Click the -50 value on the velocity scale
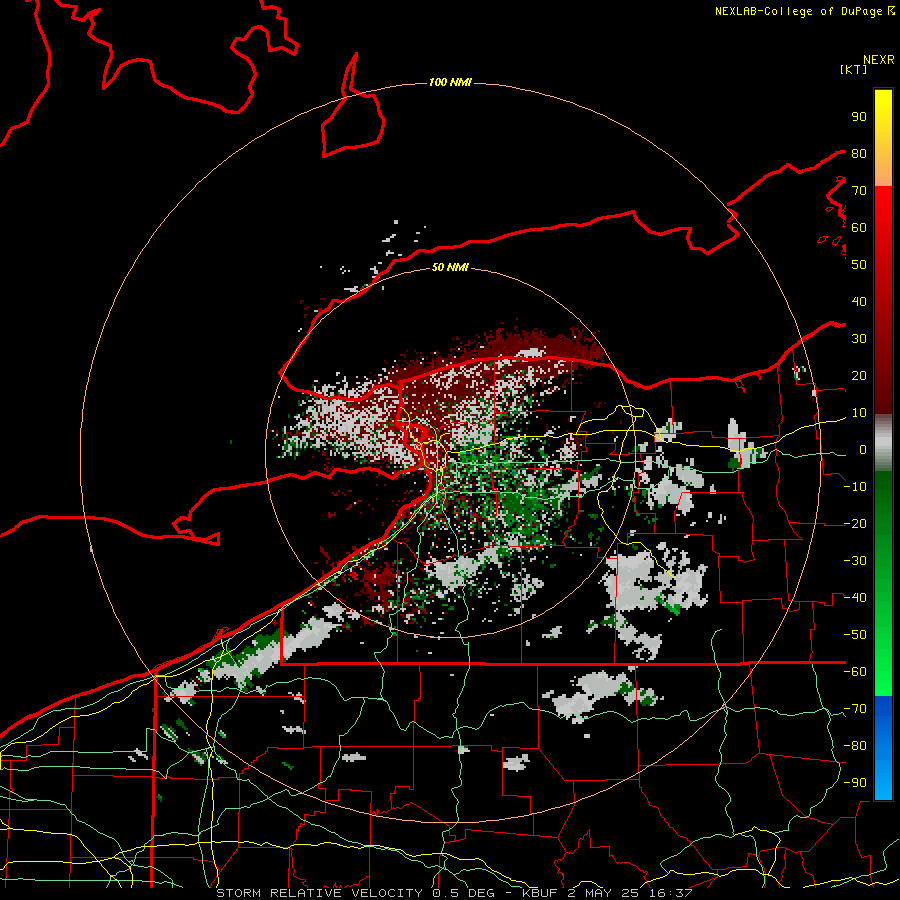900x900 pixels. coord(855,635)
